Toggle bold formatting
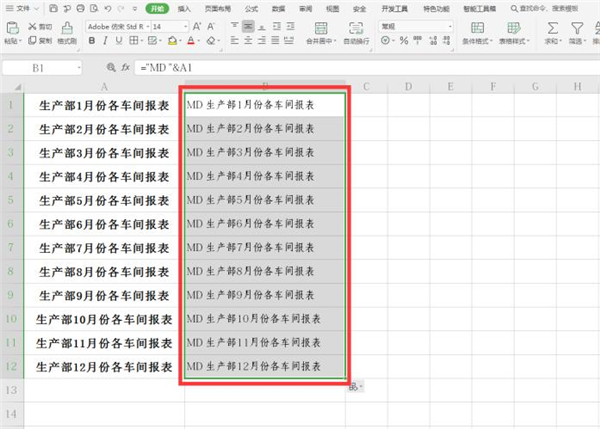This screenshot has width=600, height=429. click(91, 41)
